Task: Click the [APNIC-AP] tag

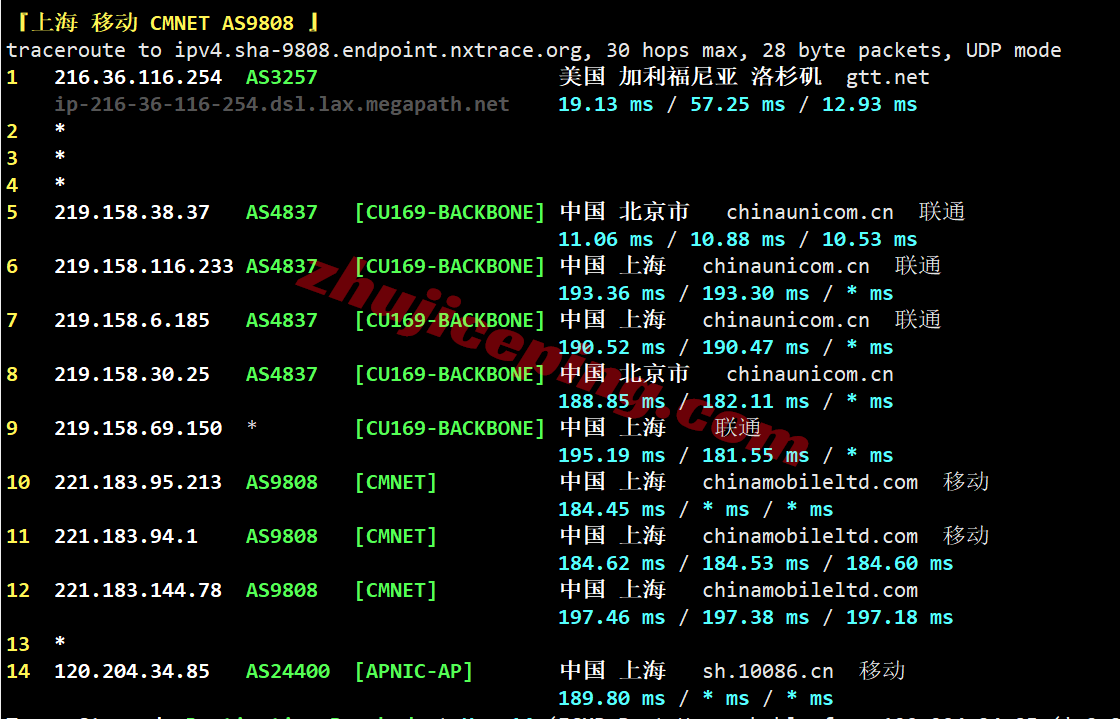Action: point(414,671)
